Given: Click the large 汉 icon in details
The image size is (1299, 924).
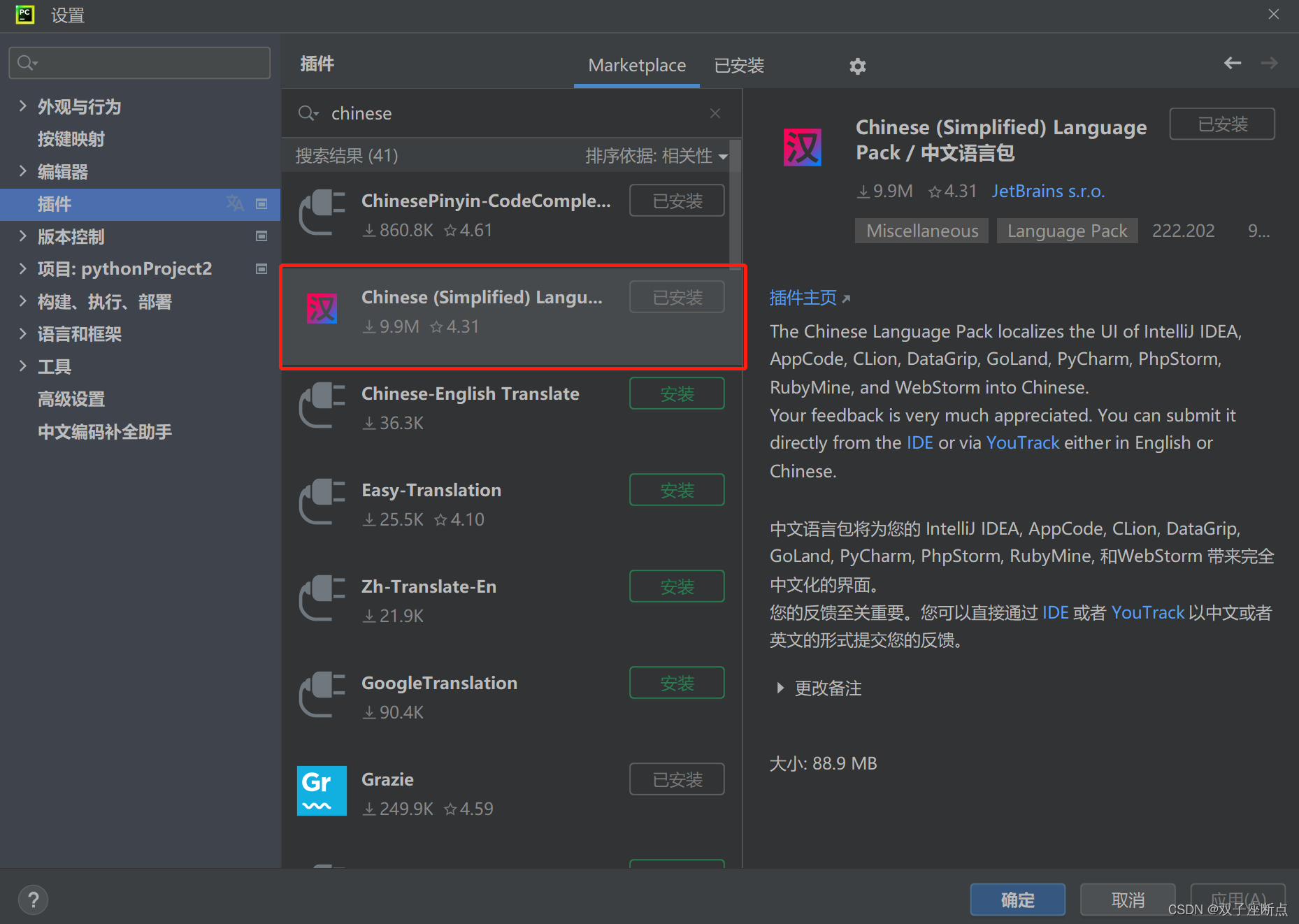Looking at the screenshot, I should click(x=803, y=147).
